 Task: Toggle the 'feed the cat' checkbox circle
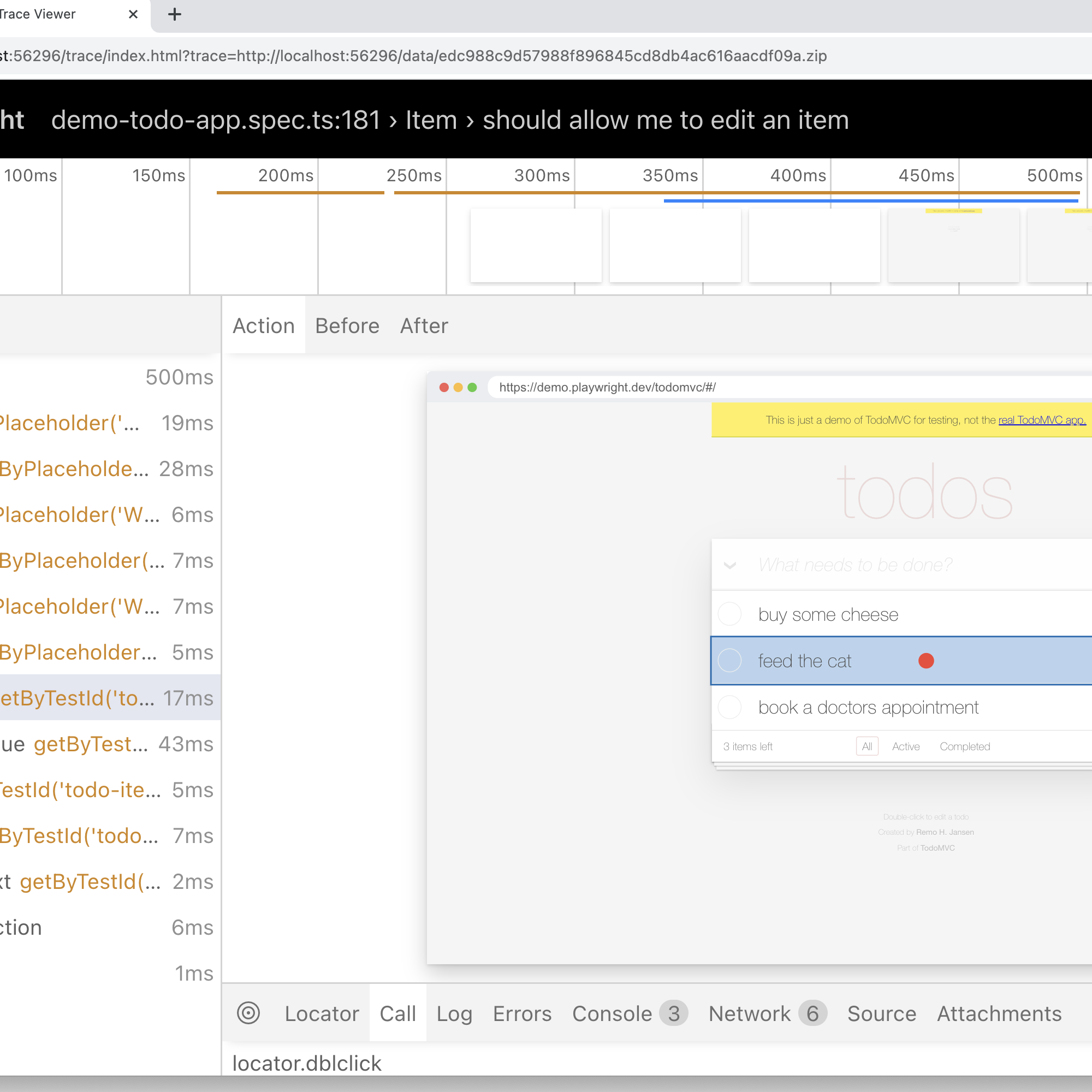(729, 660)
